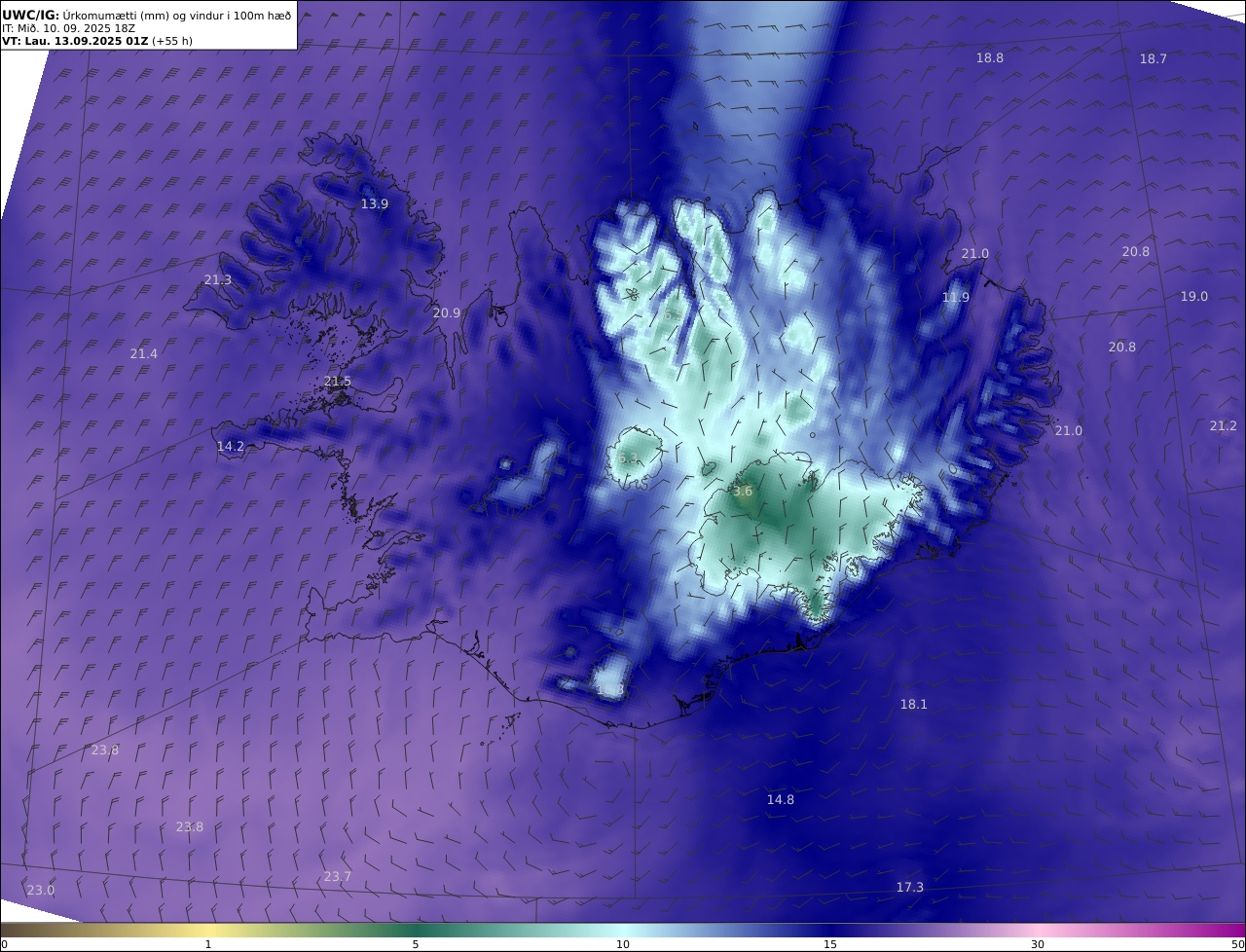This screenshot has height=952, width=1246.
Task: Click the 20.9 value label
Action: [x=447, y=312]
